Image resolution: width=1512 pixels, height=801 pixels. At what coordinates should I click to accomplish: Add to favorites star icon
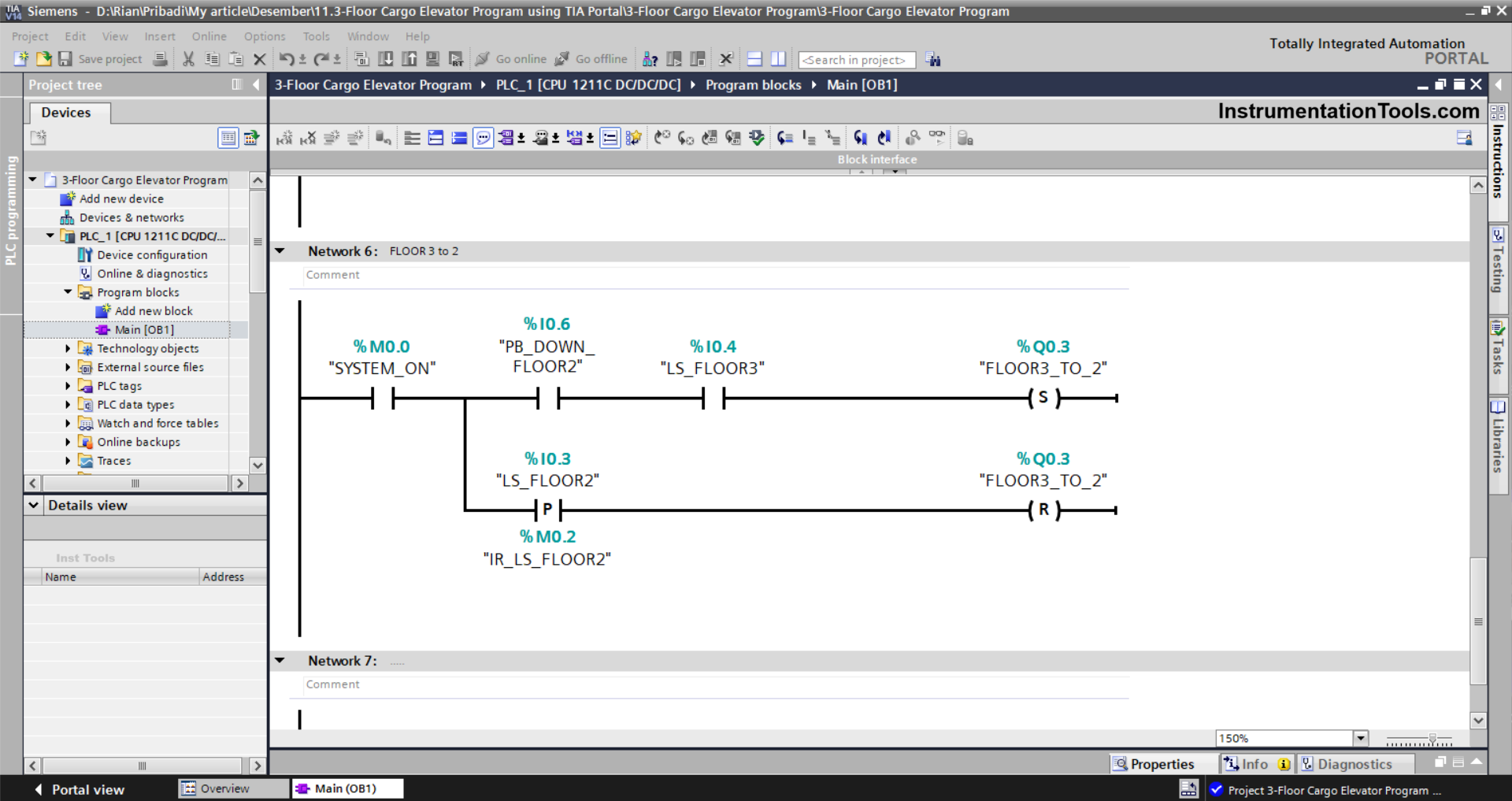[x=633, y=138]
